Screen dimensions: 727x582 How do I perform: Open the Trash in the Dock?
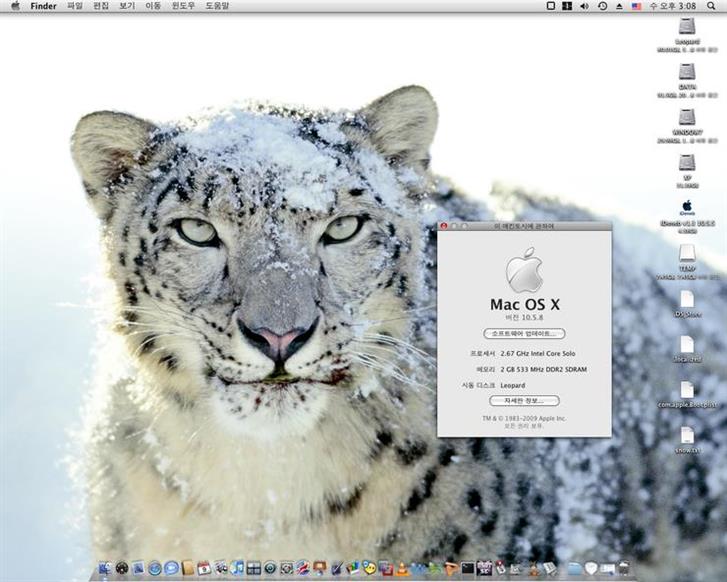[x=624, y=568]
